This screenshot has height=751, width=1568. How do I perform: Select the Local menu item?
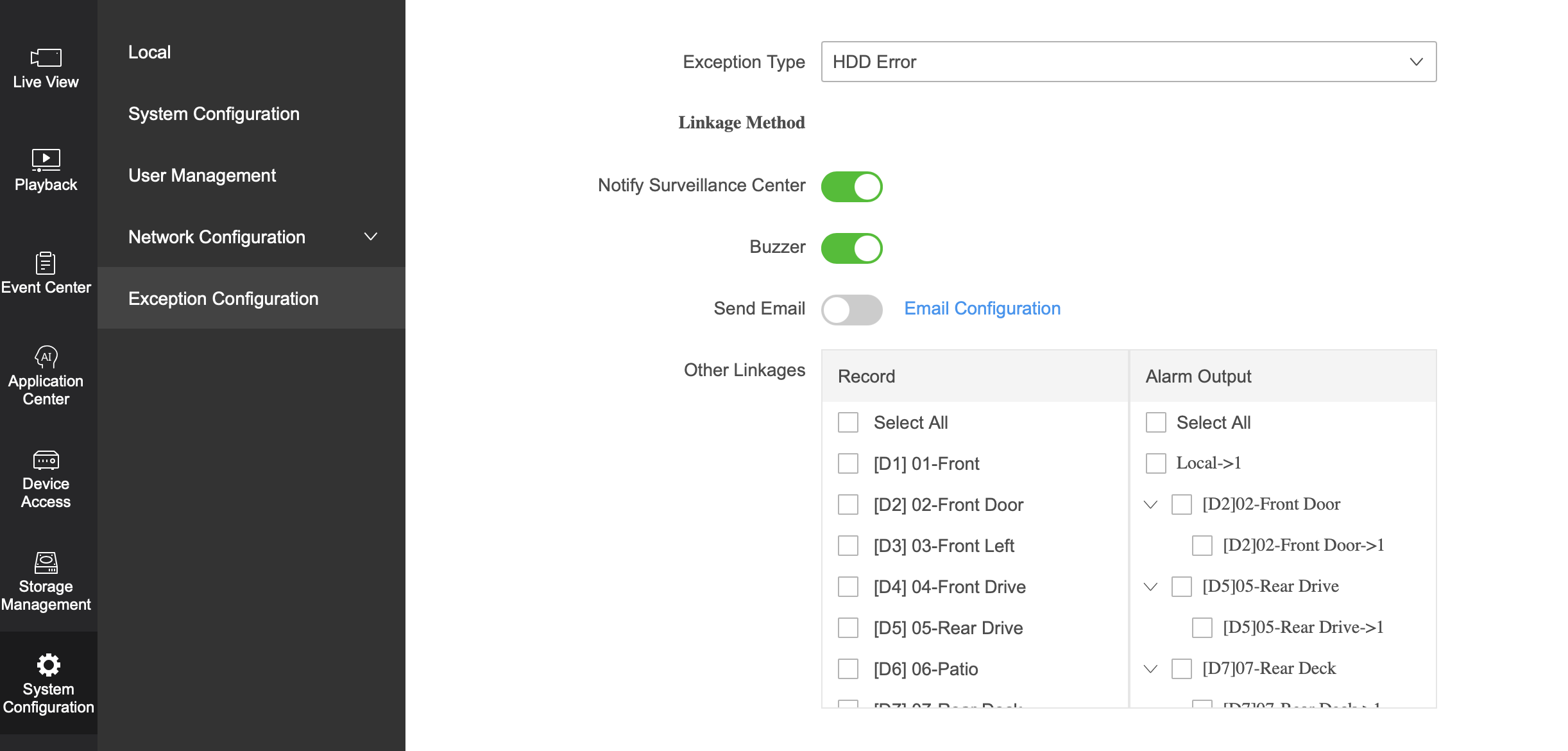(x=149, y=52)
